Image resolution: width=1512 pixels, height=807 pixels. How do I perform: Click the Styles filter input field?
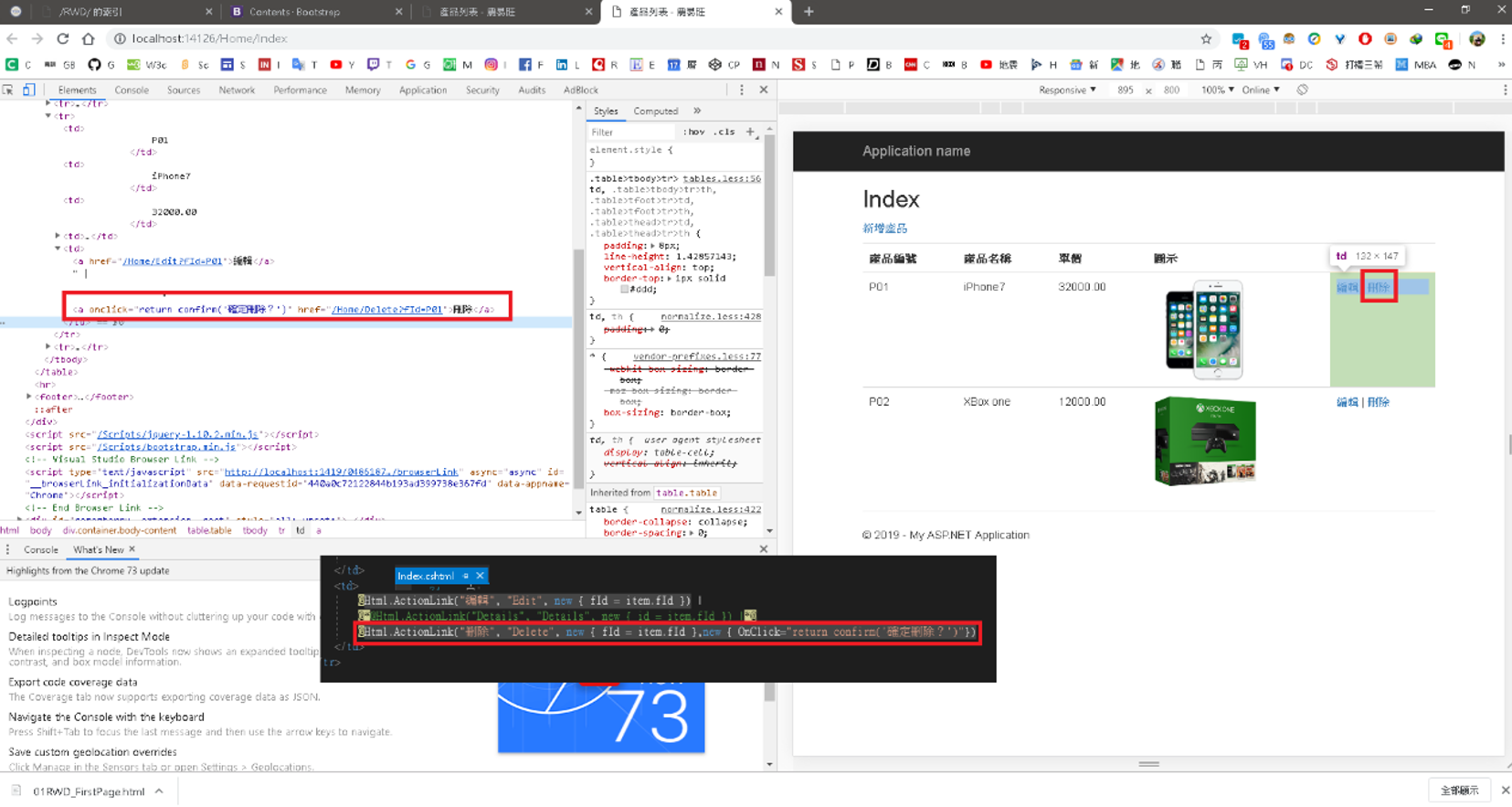click(632, 132)
